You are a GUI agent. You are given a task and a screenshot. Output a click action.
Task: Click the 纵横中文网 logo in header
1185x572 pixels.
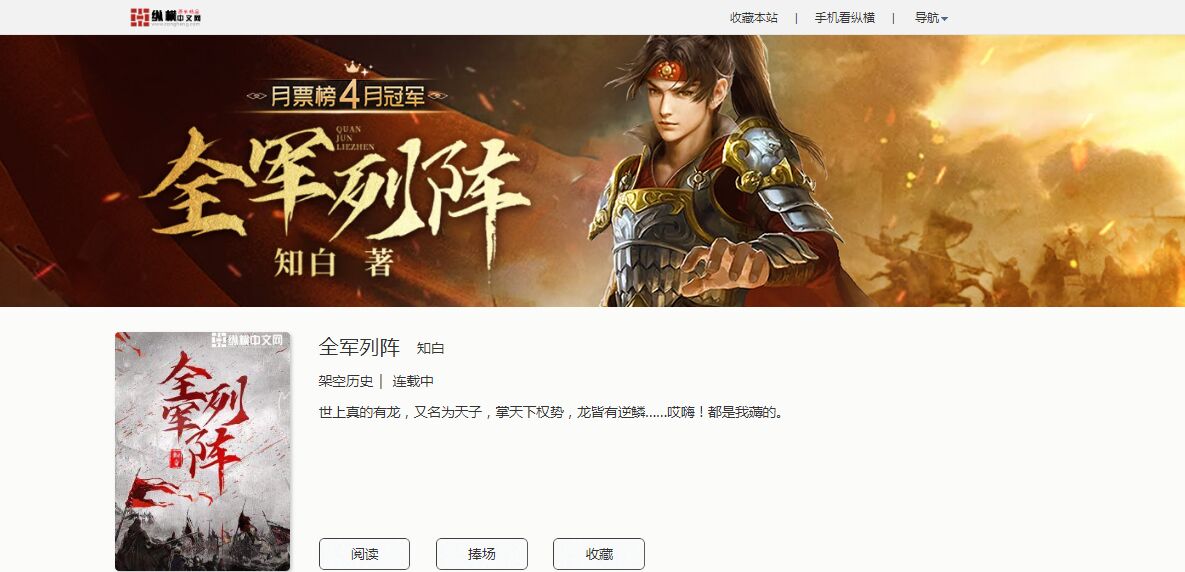[x=165, y=17]
